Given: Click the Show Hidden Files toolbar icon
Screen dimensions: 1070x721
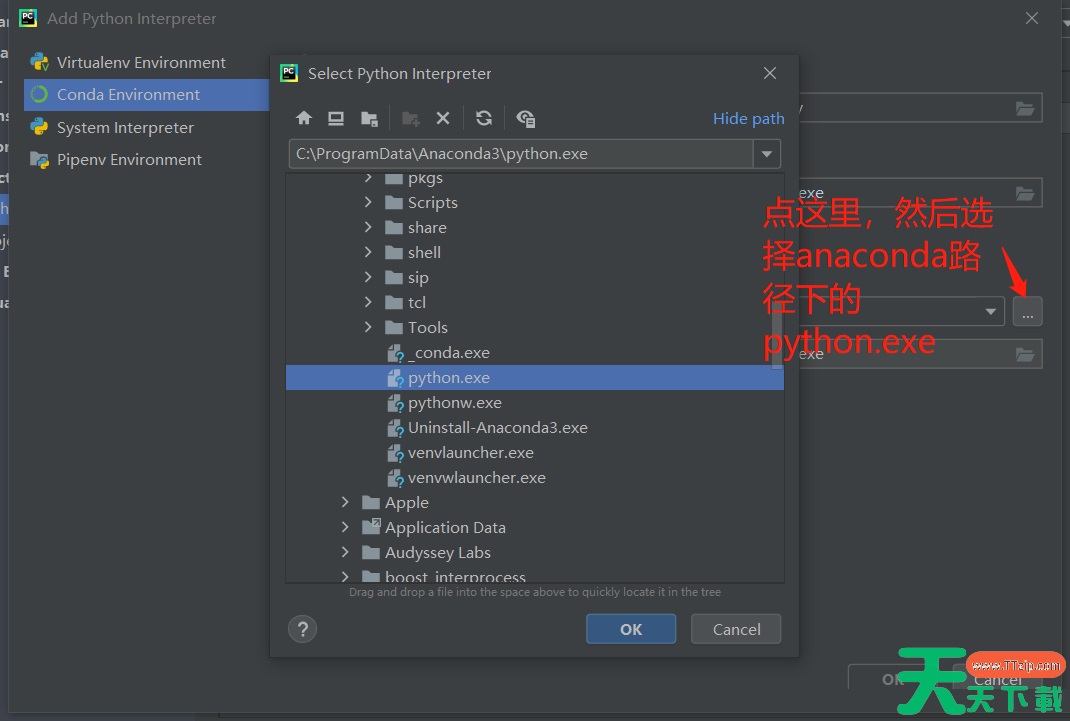Looking at the screenshot, I should tap(526, 118).
